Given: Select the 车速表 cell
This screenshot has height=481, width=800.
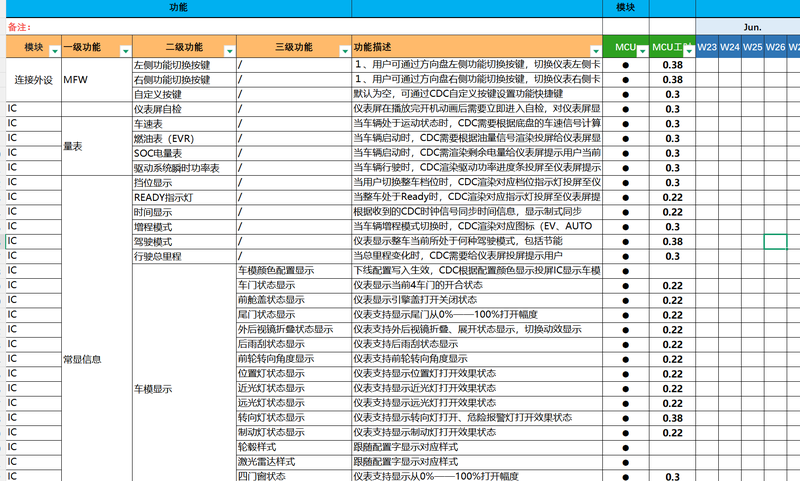Looking at the screenshot, I should point(184,124).
